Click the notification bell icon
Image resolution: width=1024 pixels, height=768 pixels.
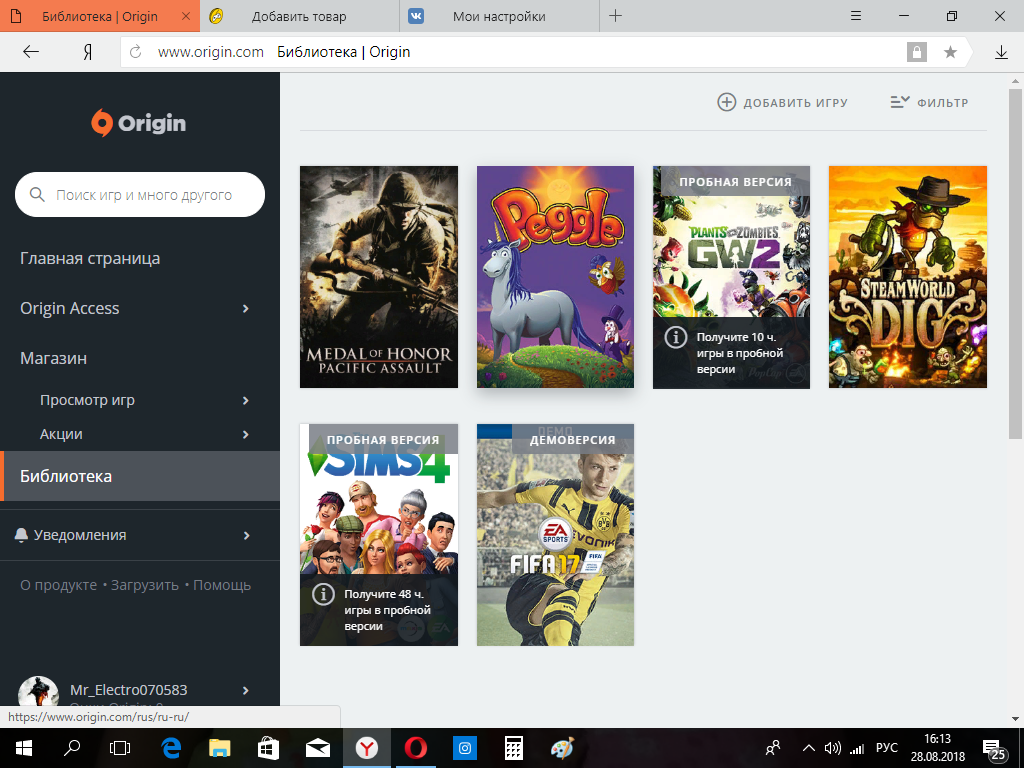coord(21,535)
